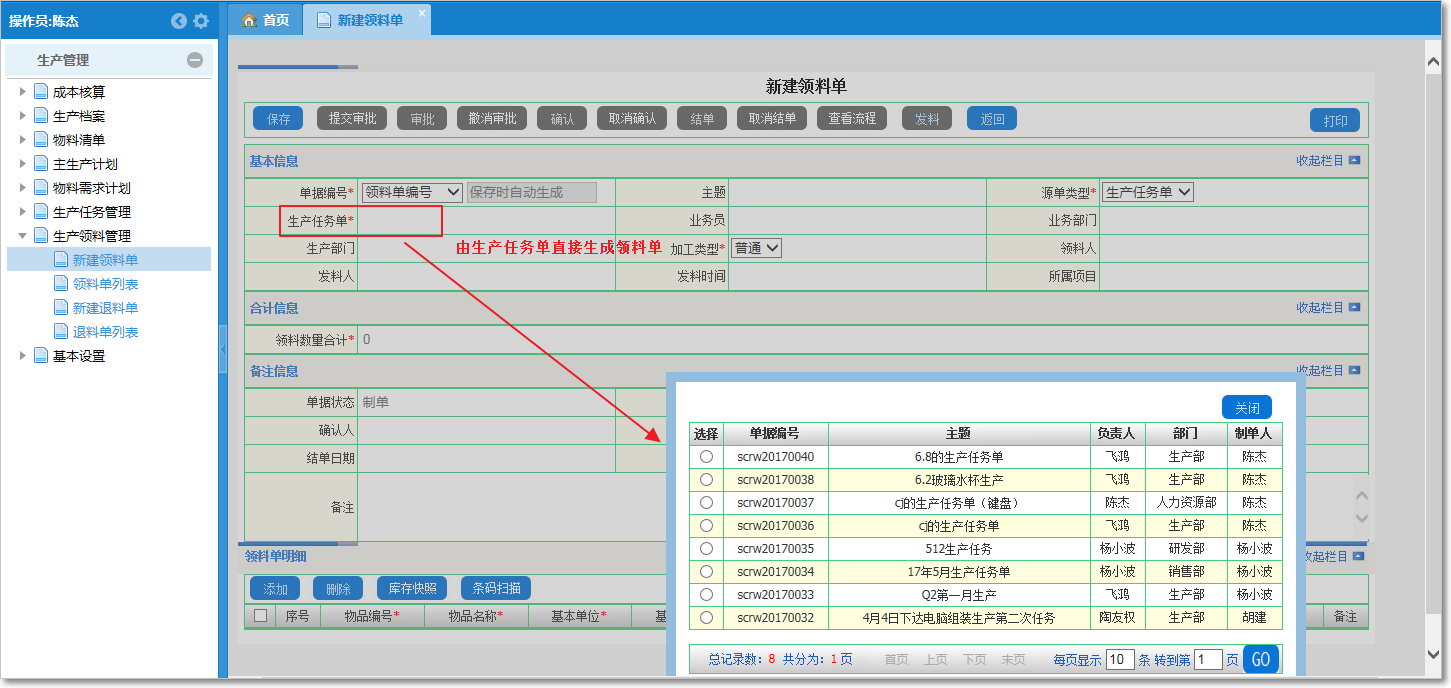Select the radio for order scrw20170040
Screen dimensions: 1451x688
pos(706,455)
